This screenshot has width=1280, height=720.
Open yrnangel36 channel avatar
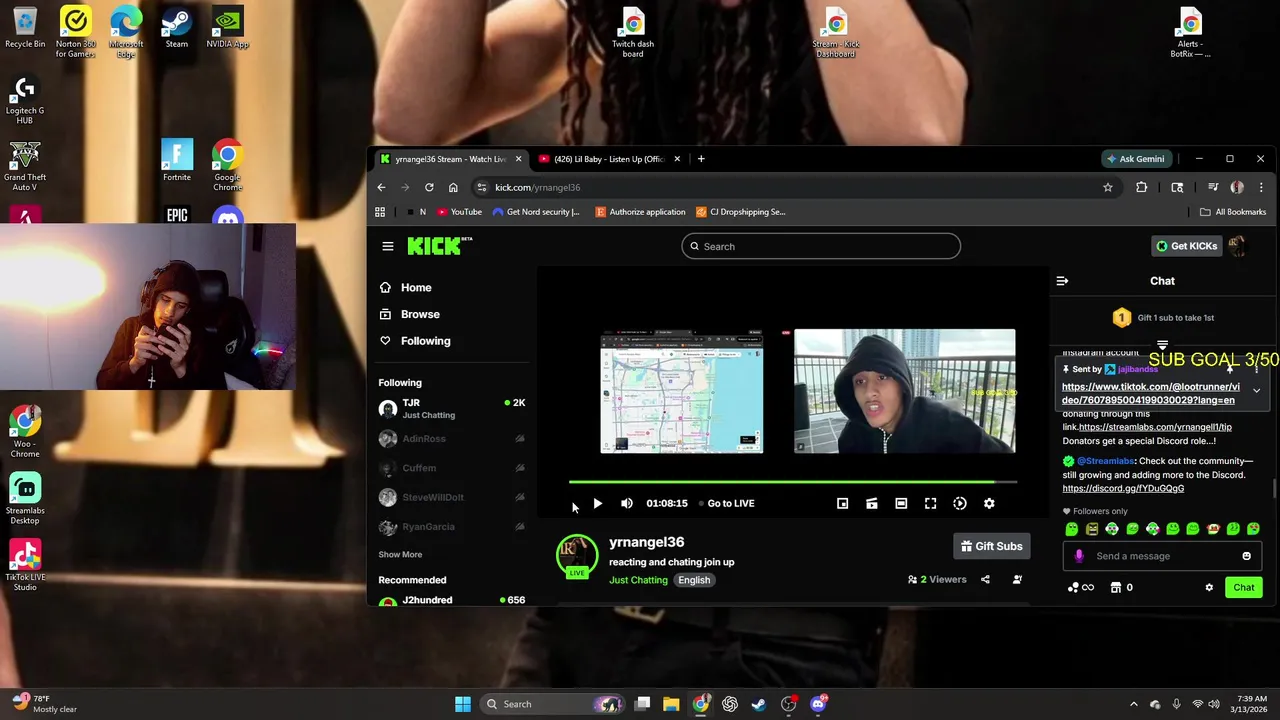[577, 556]
